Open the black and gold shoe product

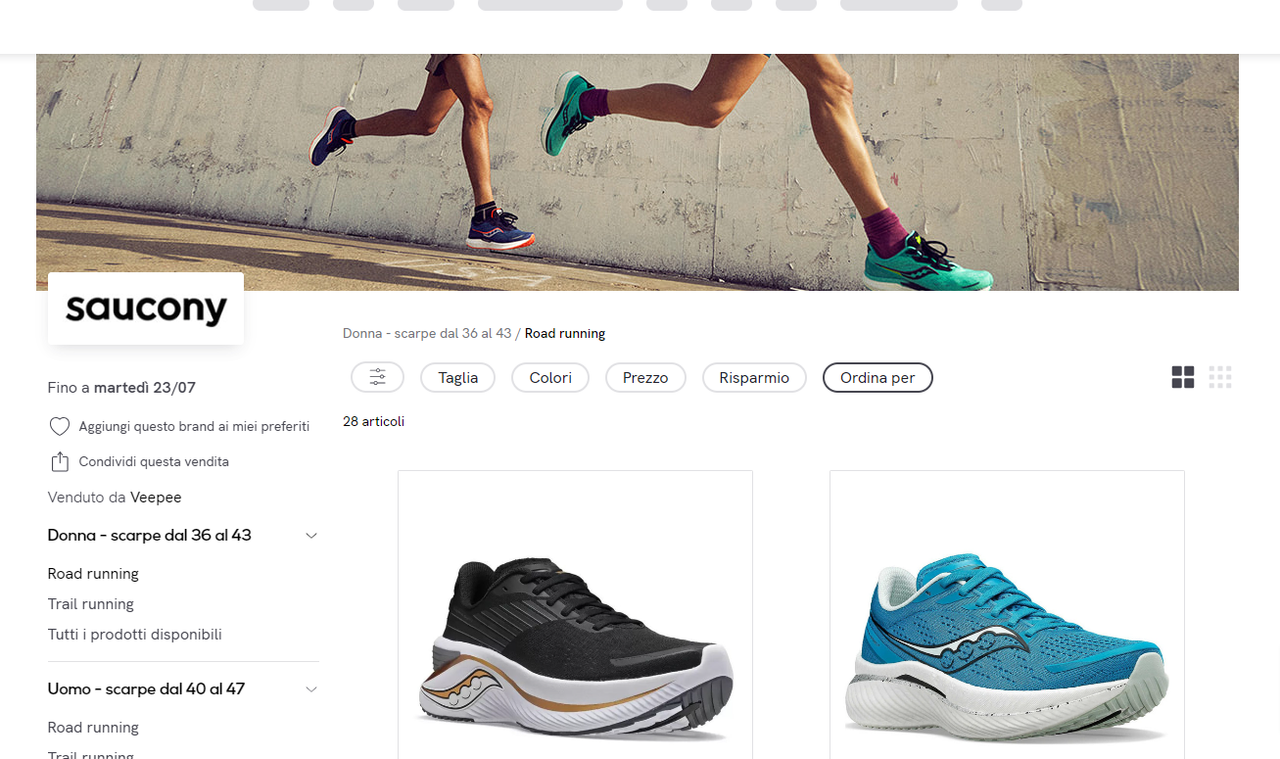click(575, 614)
